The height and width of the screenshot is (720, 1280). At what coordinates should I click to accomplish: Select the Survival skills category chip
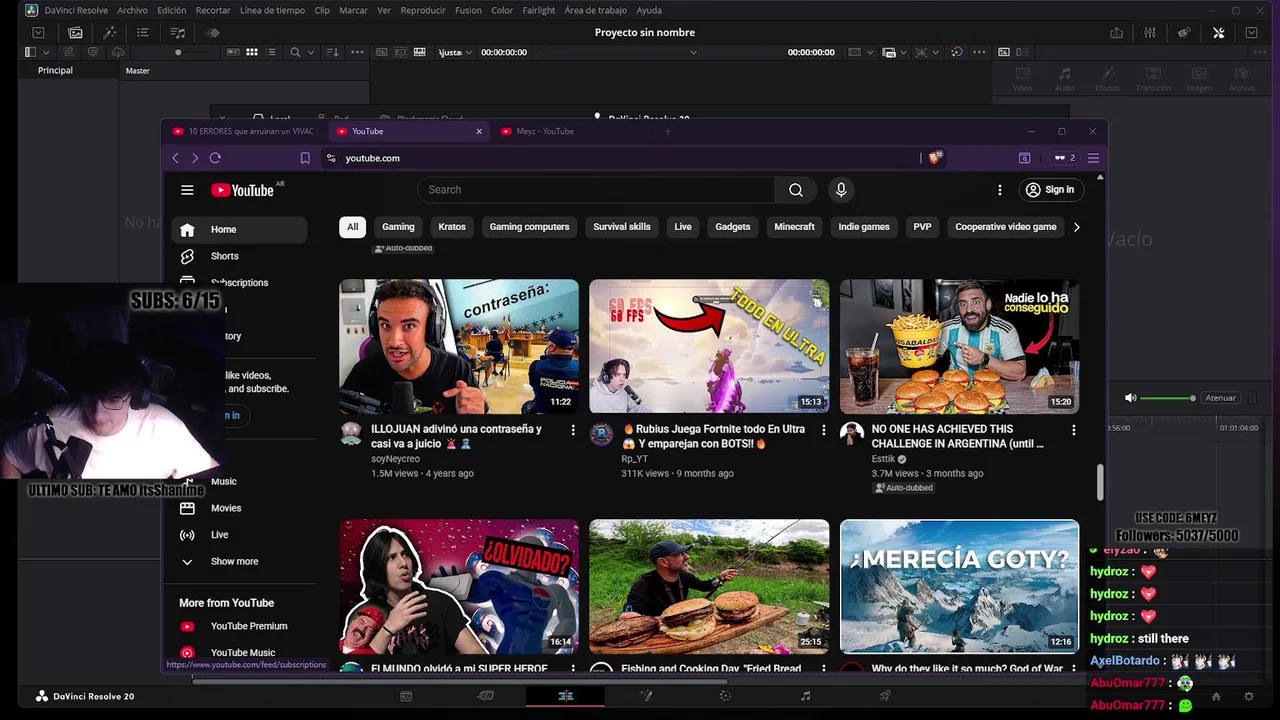coord(622,227)
